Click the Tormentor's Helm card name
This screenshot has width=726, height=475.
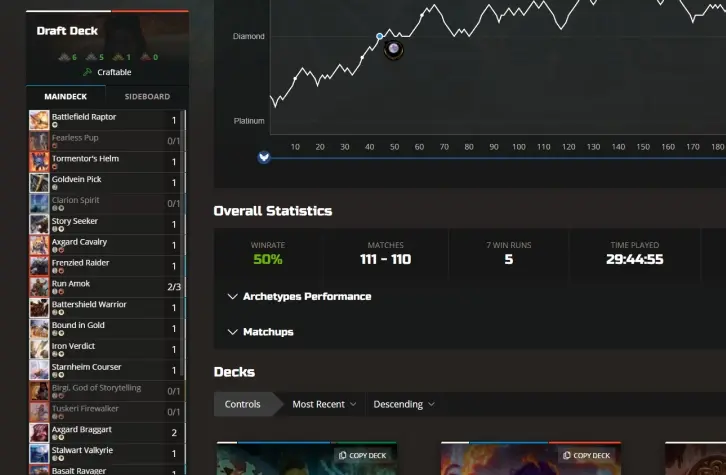click(85, 158)
